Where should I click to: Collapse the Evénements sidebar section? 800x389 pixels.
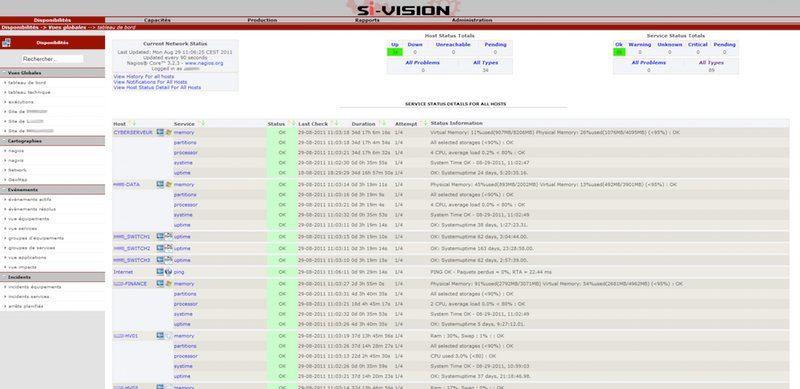coord(53,190)
